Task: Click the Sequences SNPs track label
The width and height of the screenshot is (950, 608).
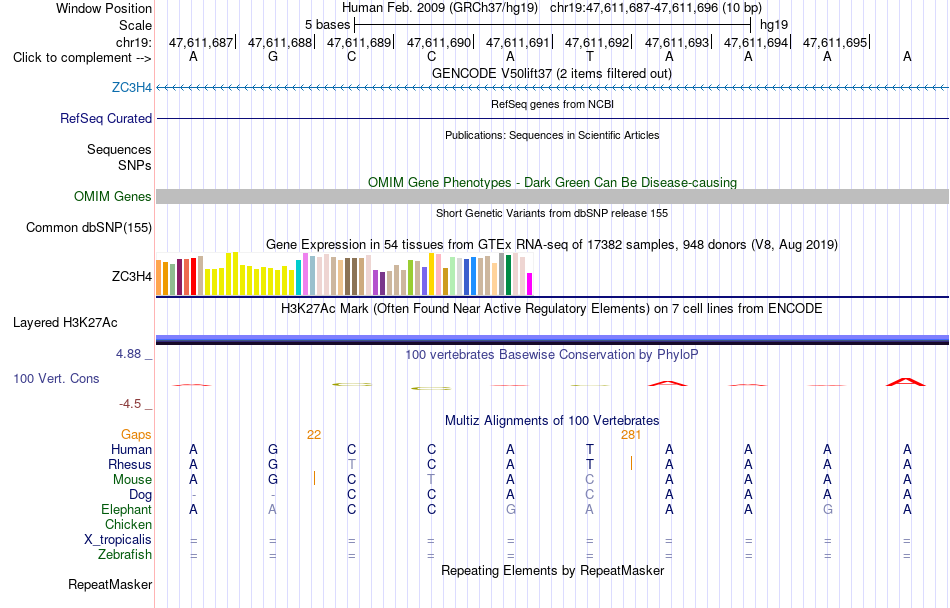Action: click(119, 157)
